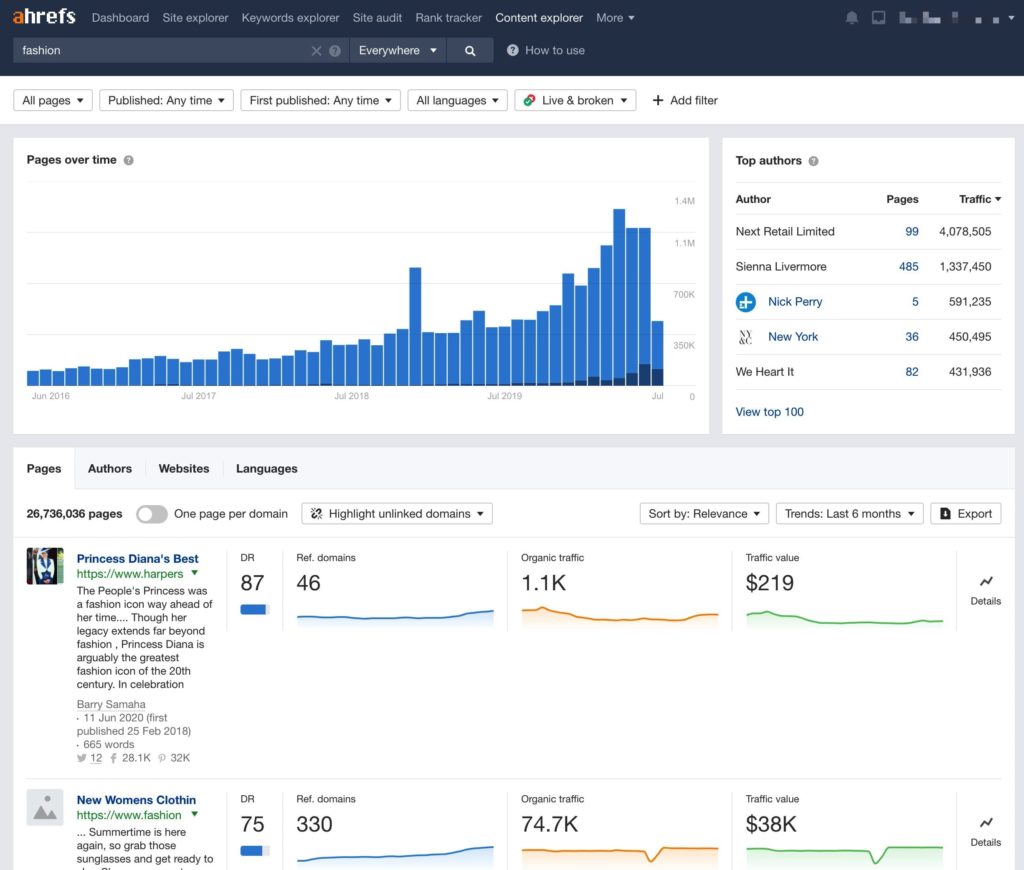Click We Heart It pages count 82
This screenshot has width=1024, height=870.
point(912,372)
